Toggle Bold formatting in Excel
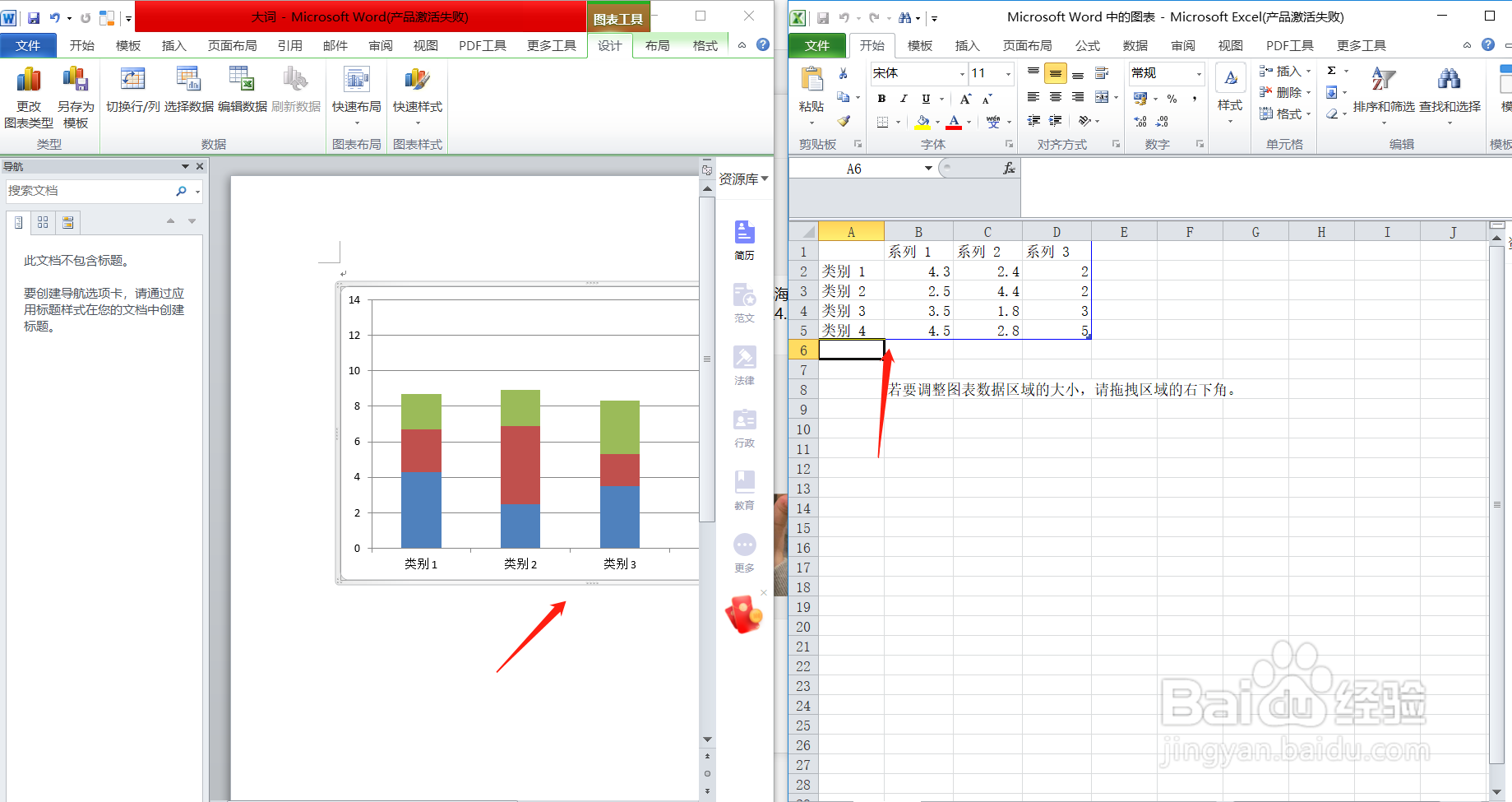The image size is (1512, 802). click(x=881, y=99)
